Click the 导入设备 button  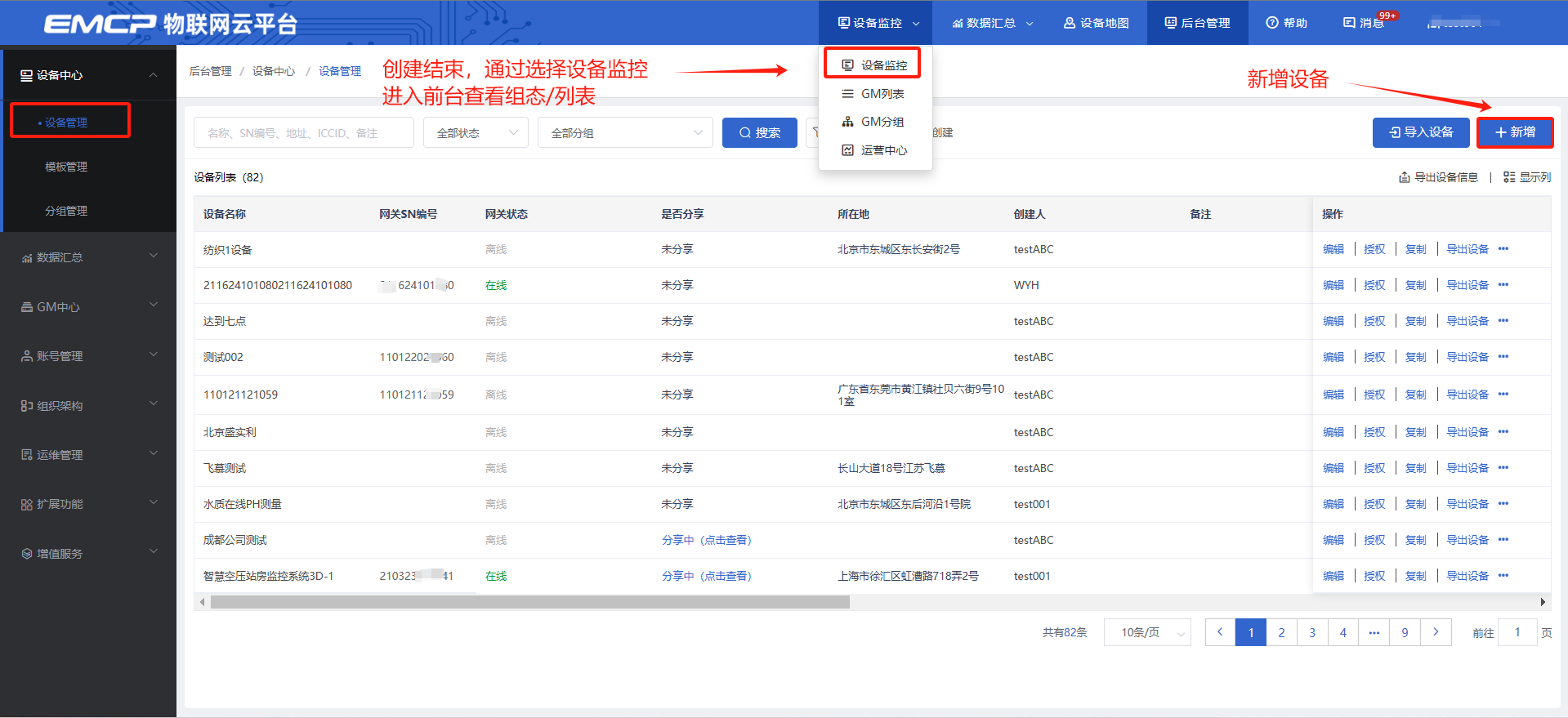(x=1421, y=132)
